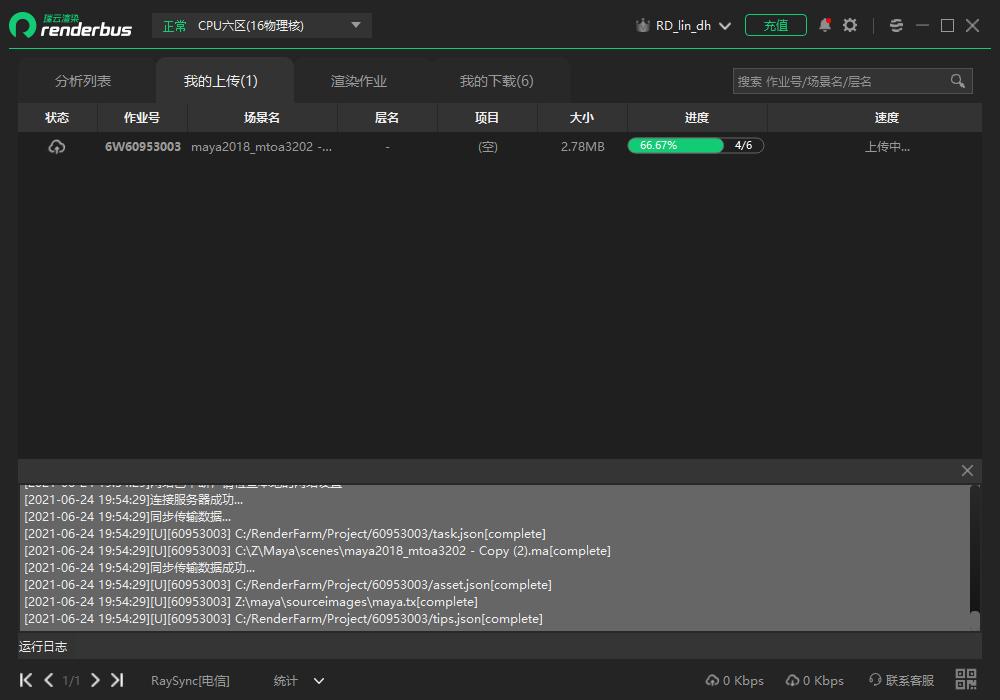Switch to the 渲染作业 tab
This screenshot has width=1000, height=700.
pyautogui.click(x=359, y=81)
